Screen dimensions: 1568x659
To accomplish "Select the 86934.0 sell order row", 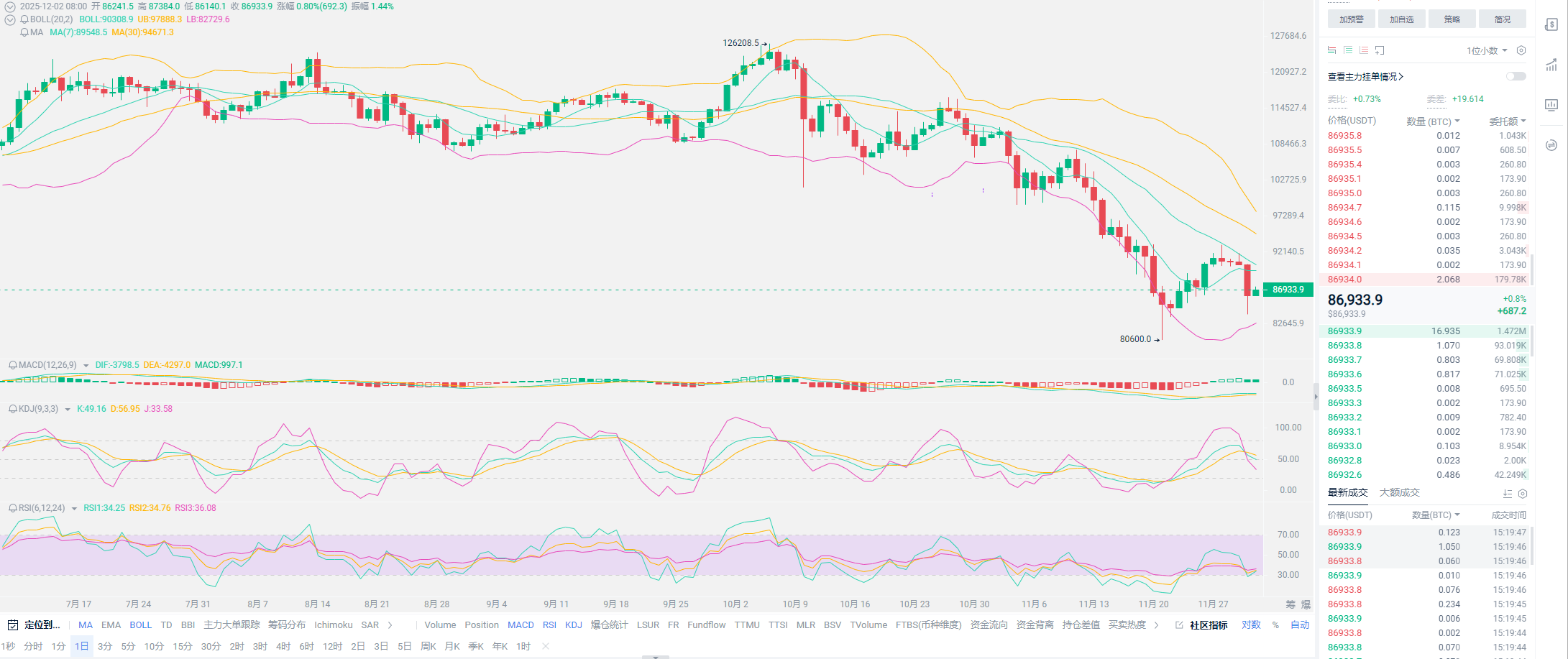I will click(x=1426, y=280).
